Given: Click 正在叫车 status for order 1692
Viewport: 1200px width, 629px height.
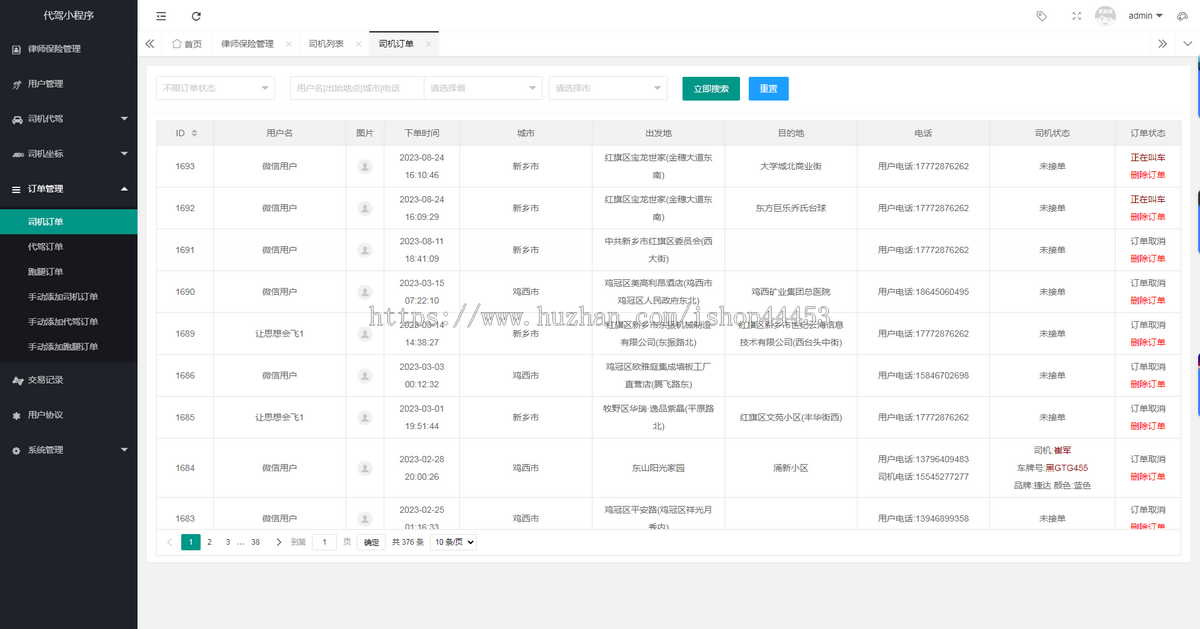Looking at the screenshot, I should [1148, 199].
